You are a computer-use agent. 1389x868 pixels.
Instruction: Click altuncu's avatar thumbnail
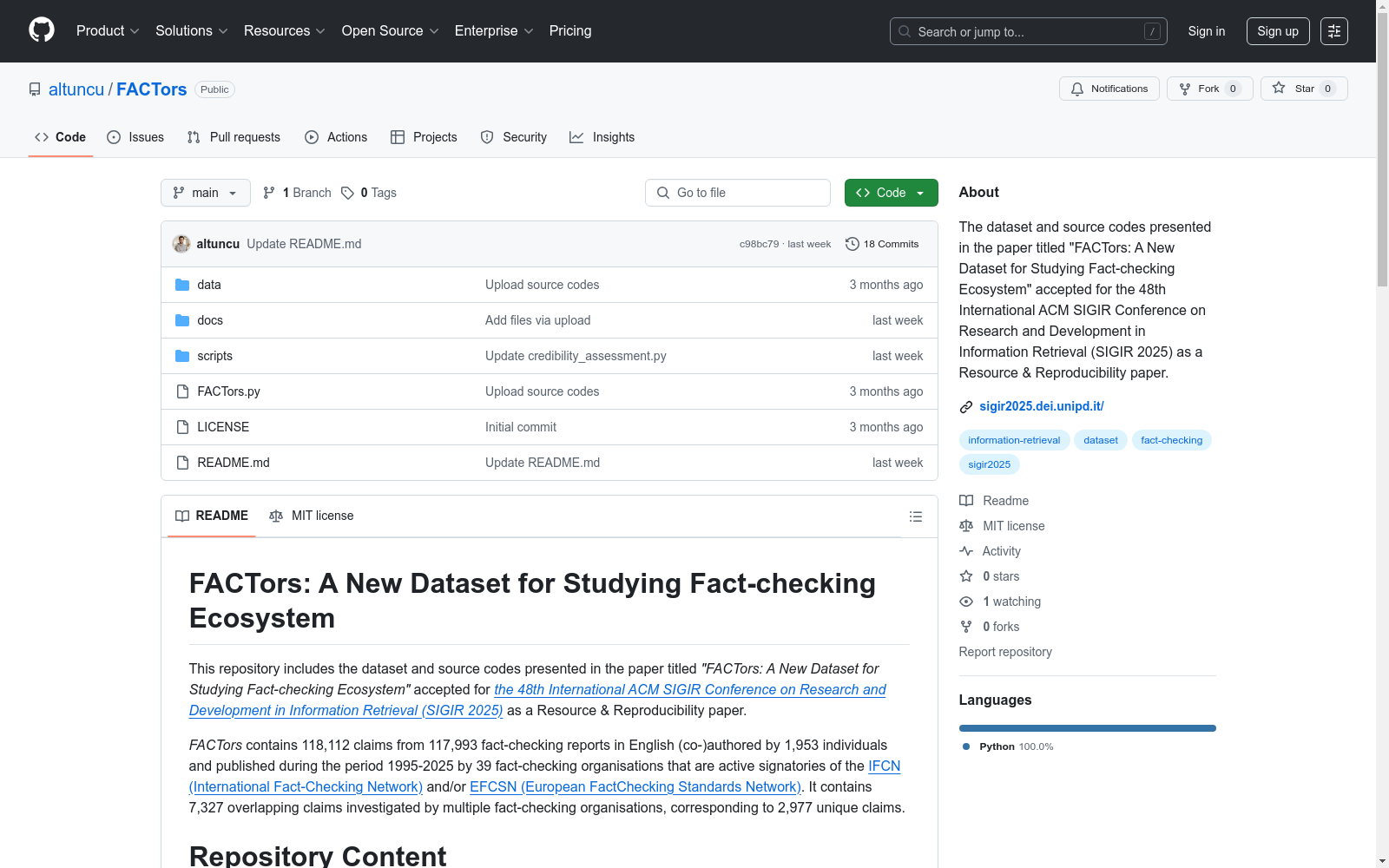click(x=181, y=244)
